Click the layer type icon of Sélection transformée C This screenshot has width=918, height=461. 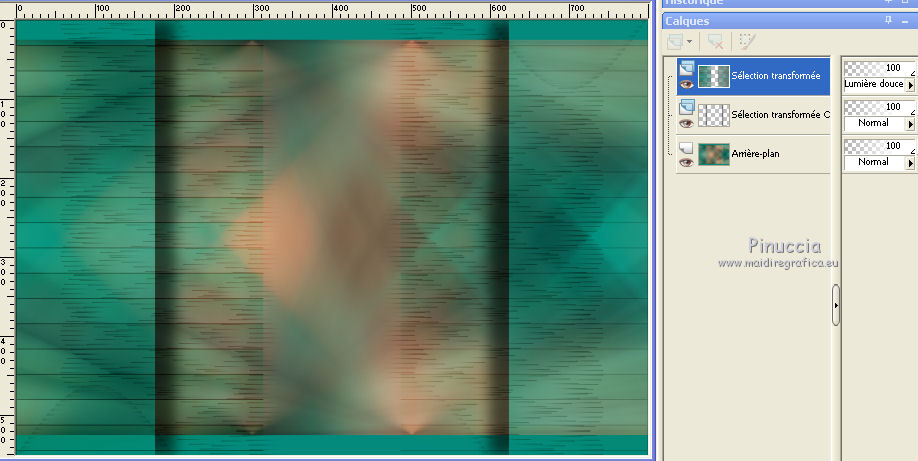686,108
